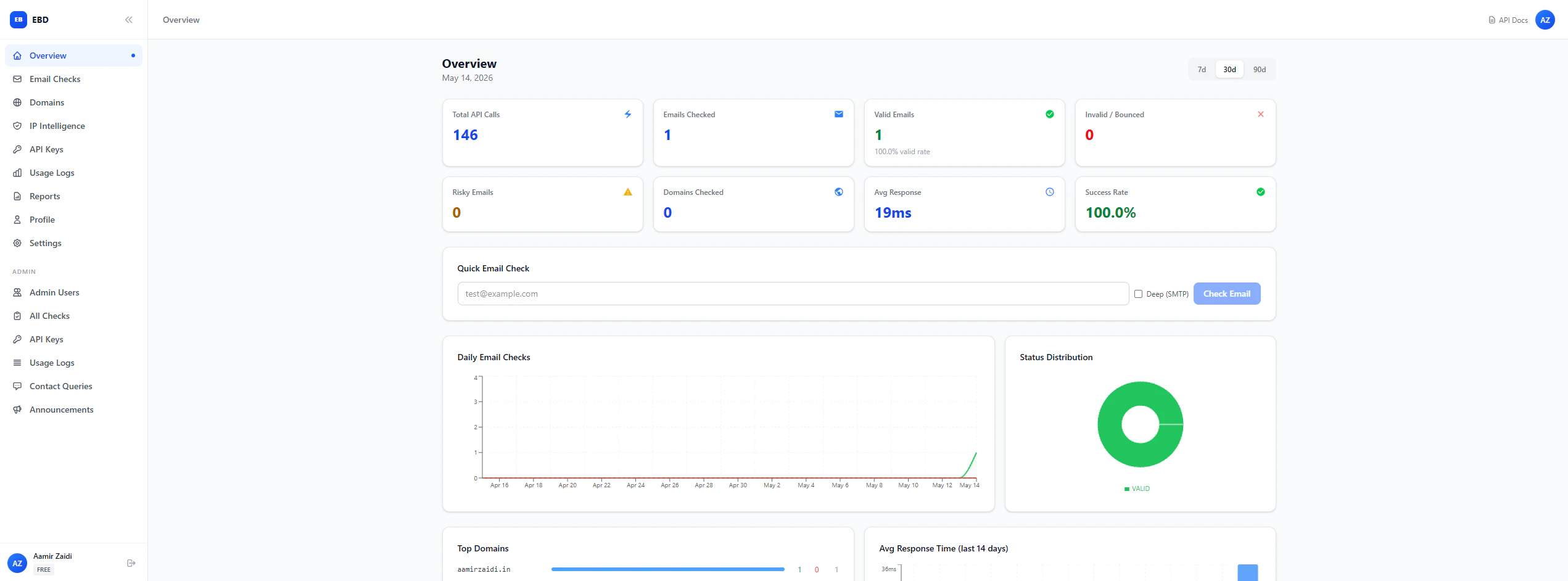Click the Overview home icon in sidebar
Image resolution: width=1568 pixels, height=581 pixels.
coord(17,56)
